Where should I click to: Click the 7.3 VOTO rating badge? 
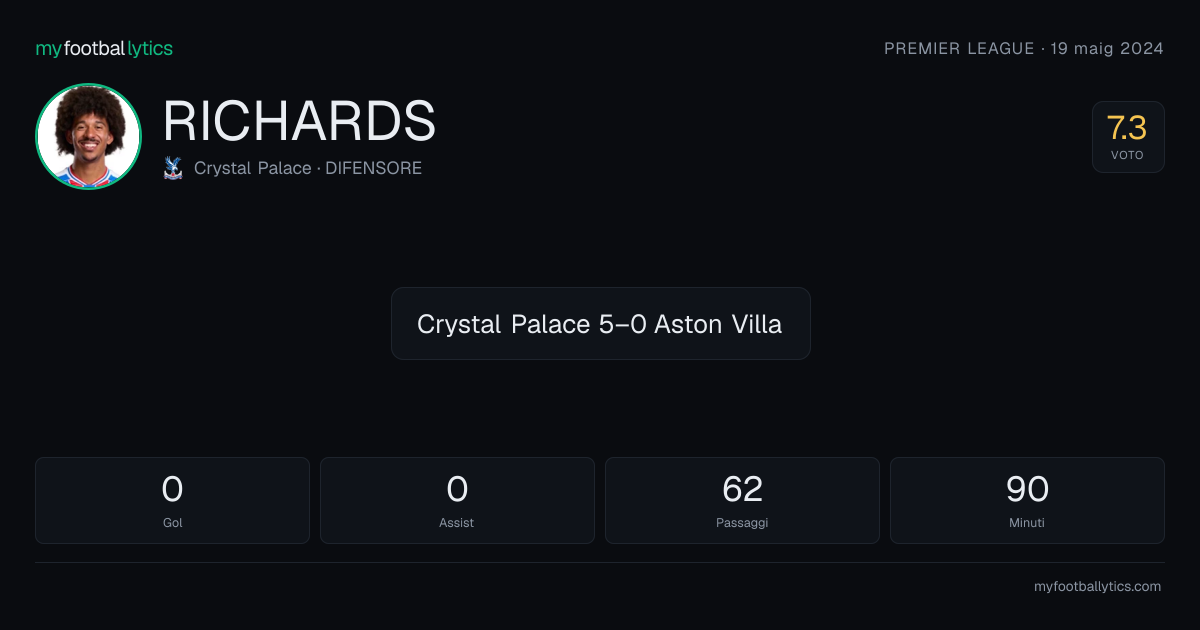pos(1128,137)
